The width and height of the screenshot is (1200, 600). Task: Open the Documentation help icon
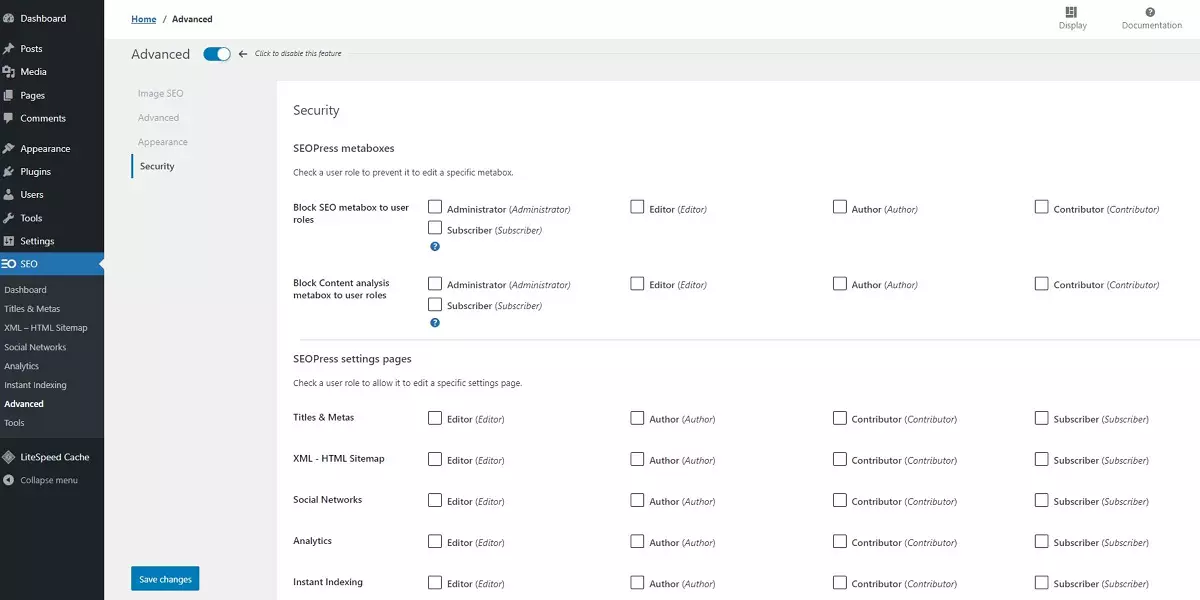[x=1151, y=12]
